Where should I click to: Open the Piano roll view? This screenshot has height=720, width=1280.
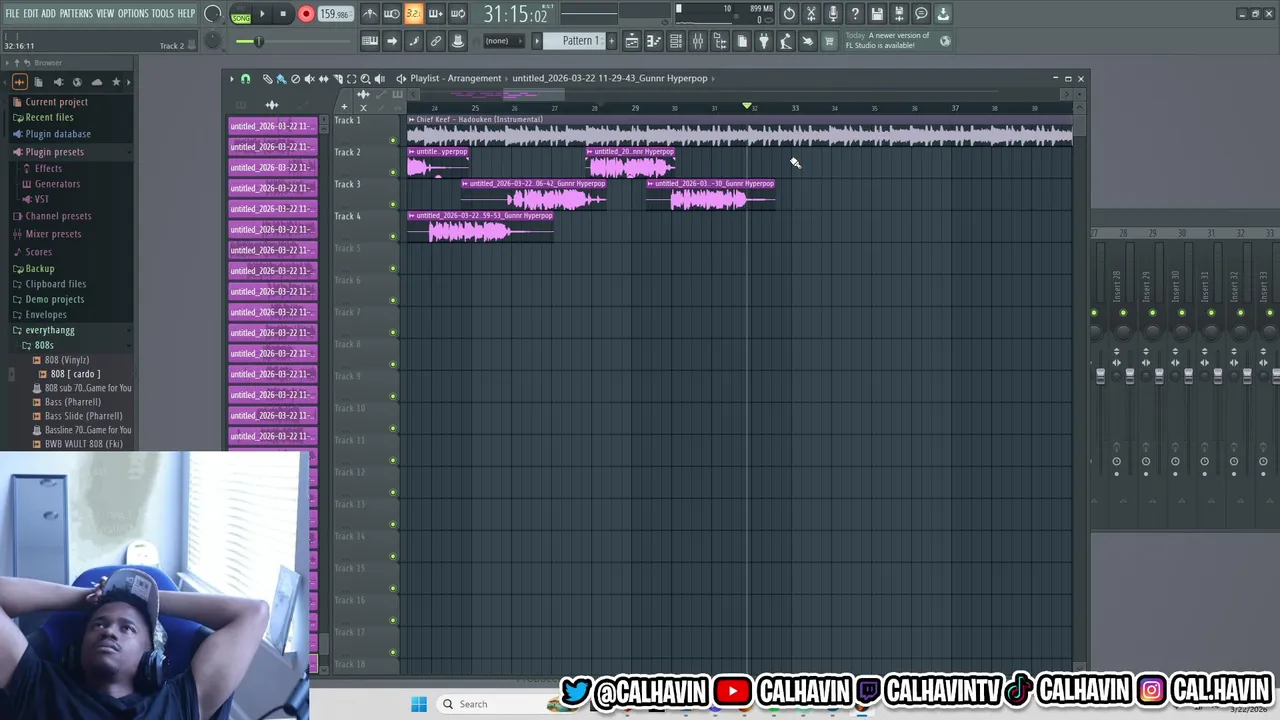tap(653, 41)
